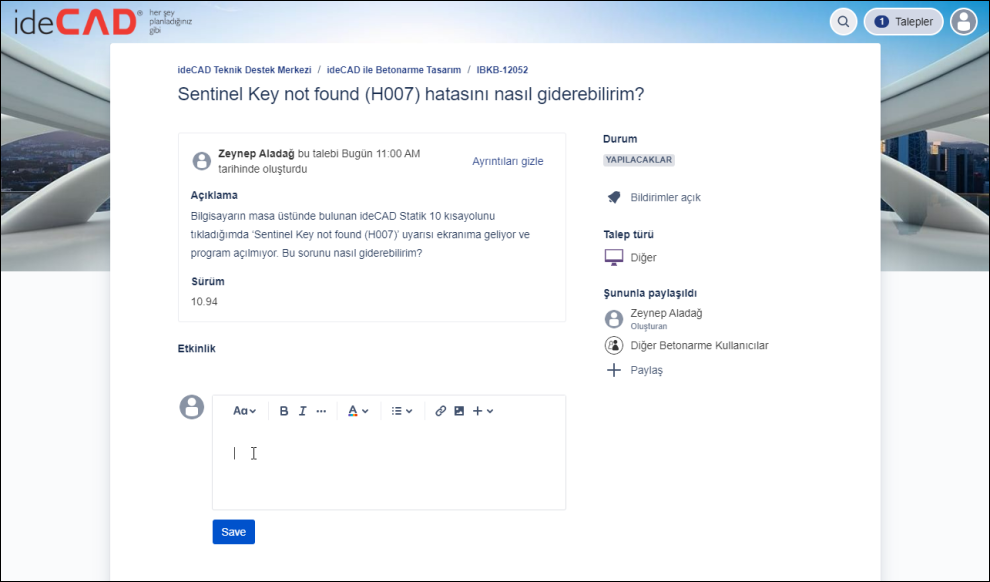Toggle italic formatting in editor
Viewport: 990px width, 582px height.
(x=302, y=411)
